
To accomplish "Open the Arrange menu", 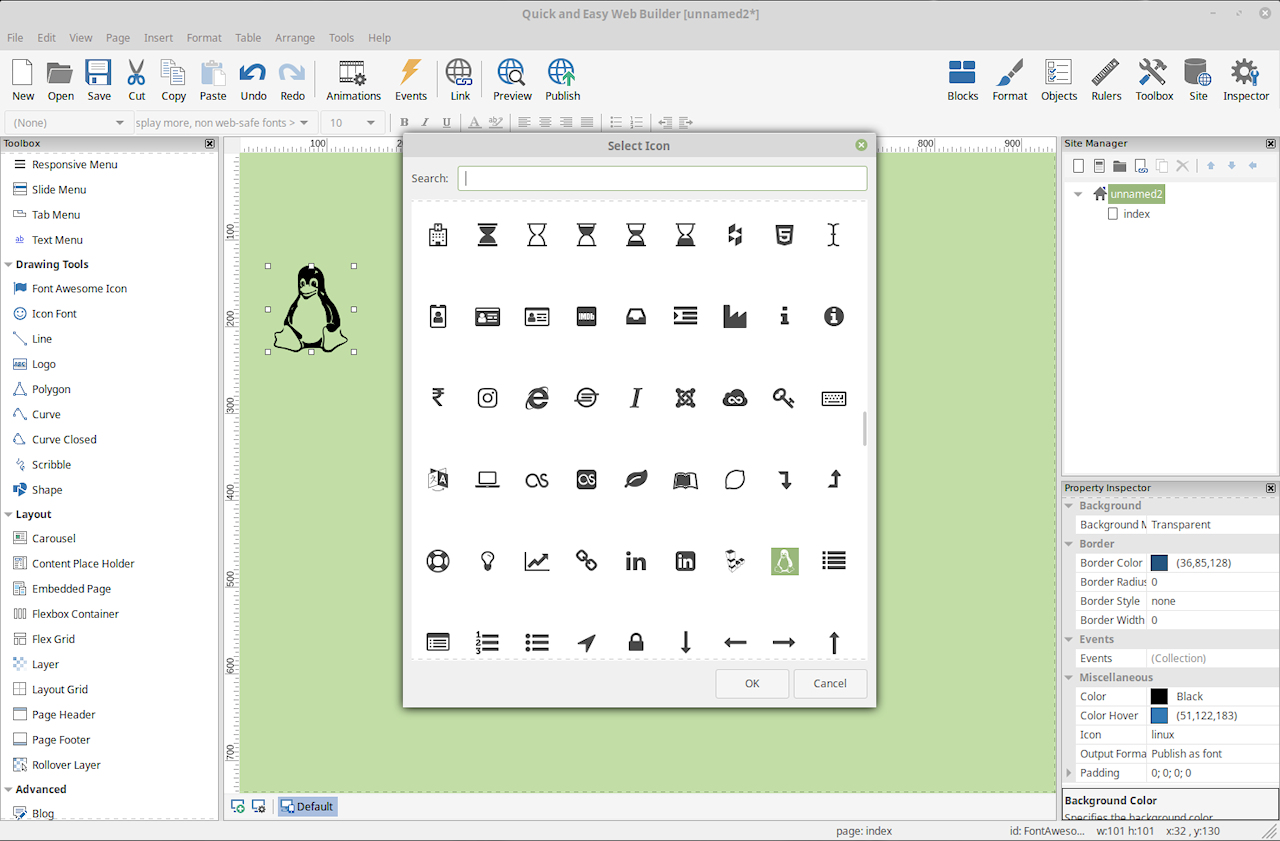I will pyautogui.click(x=295, y=38).
